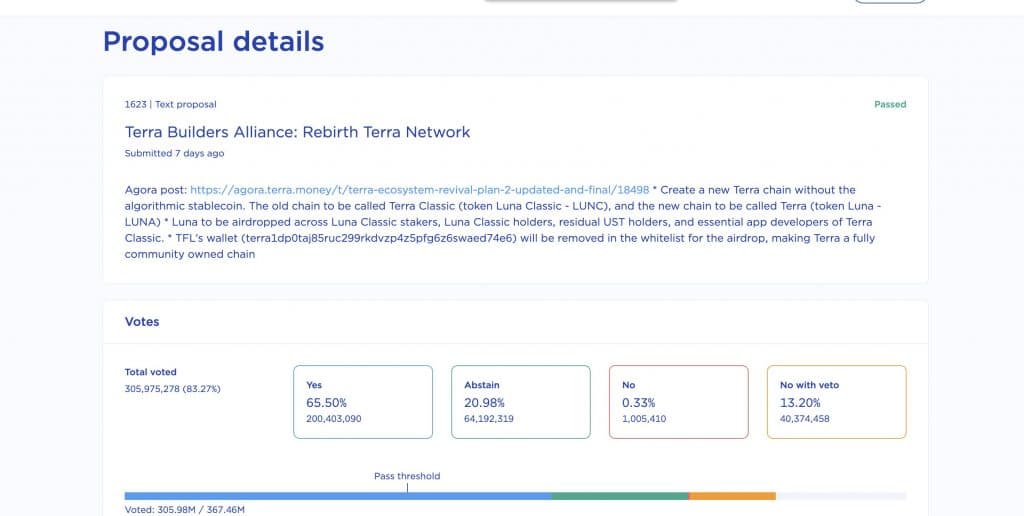The image size is (1024, 516).
Task: Click the outlined button at top right
Action: 889,2
